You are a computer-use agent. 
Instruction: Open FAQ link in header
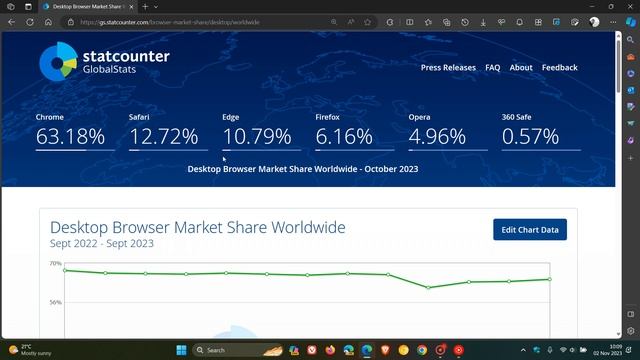click(x=493, y=68)
